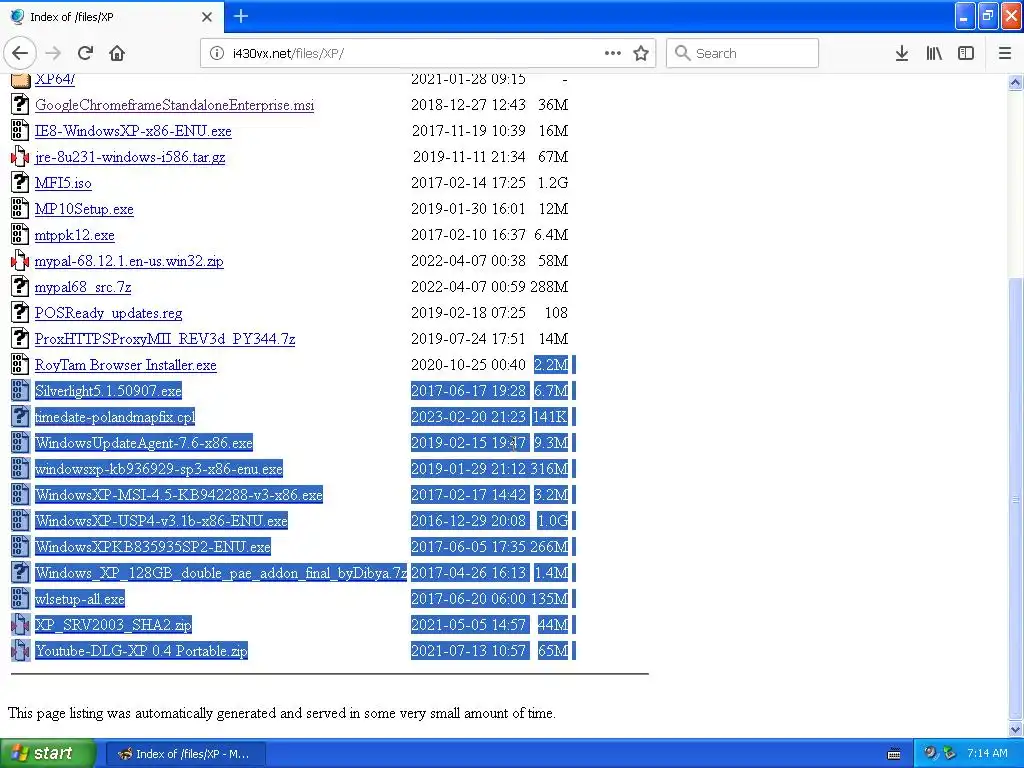Download Youtube-DLG-XP 0.4 Portable.zip

coord(141,650)
